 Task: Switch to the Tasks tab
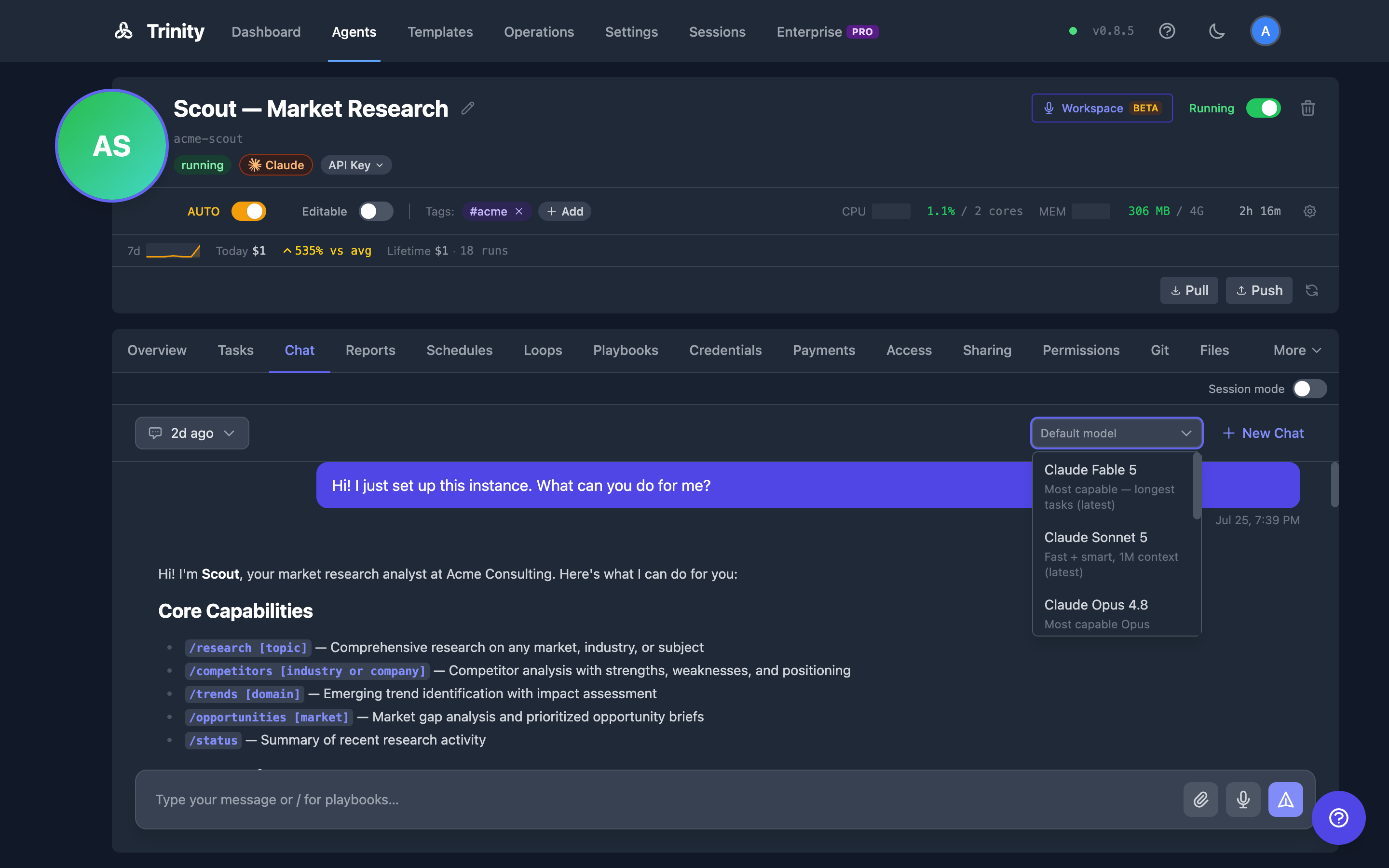tap(235, 350)
